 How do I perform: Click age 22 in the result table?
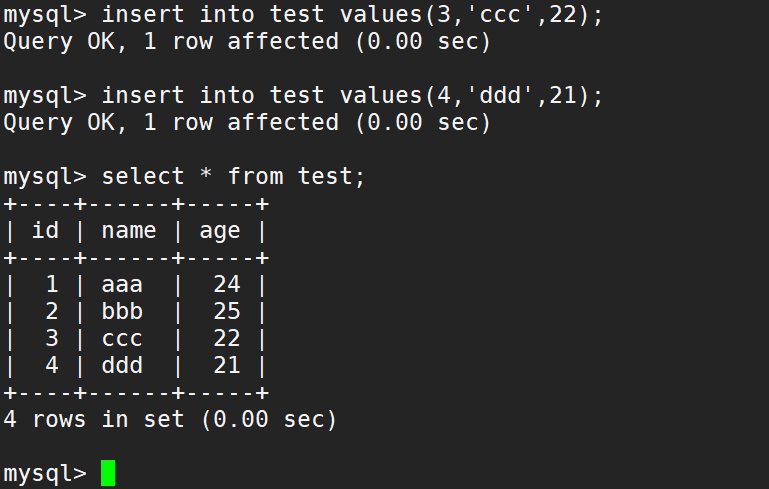(227, 339)
